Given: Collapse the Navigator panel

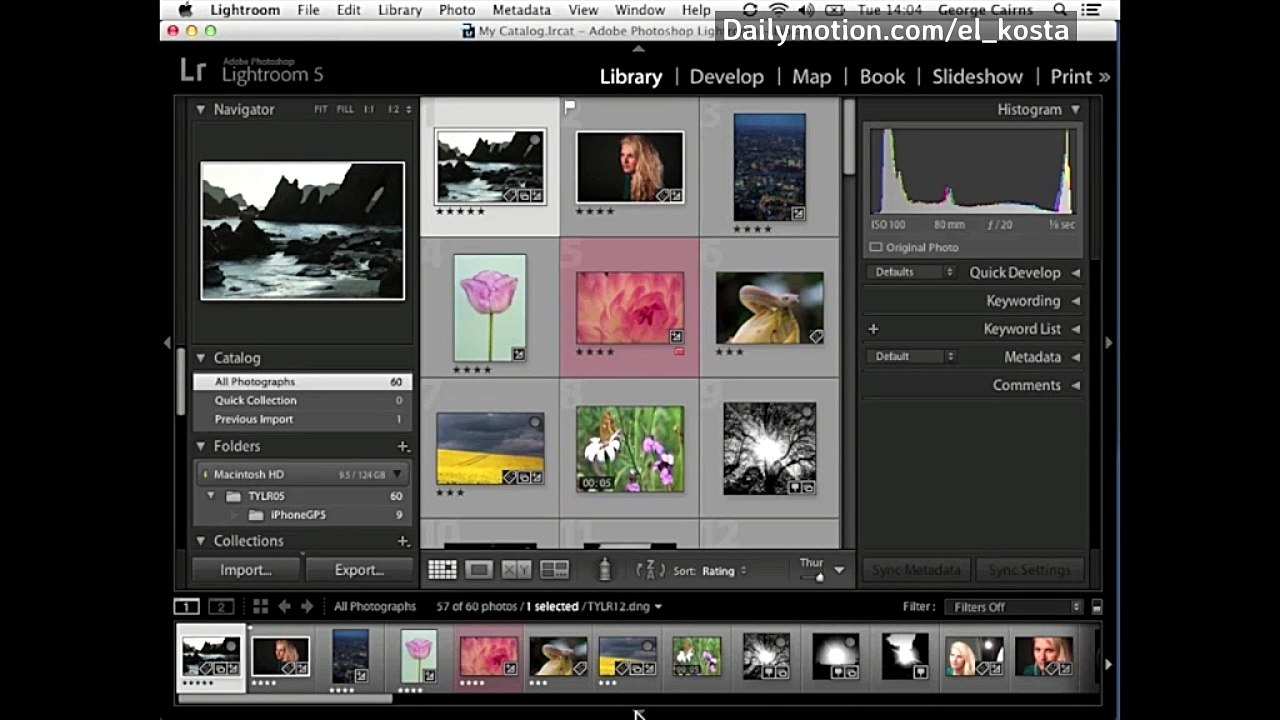Looking at the screenshot, I should (200, 109).
